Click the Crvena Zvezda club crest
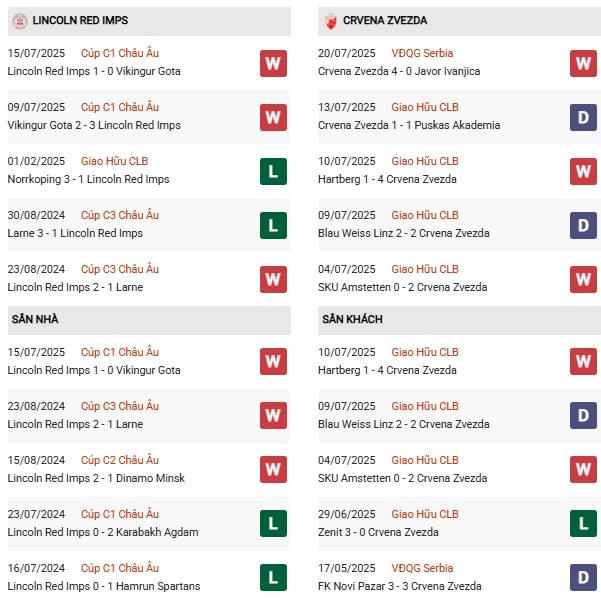This screenshot has height=599, width=601. click(330, 20)
